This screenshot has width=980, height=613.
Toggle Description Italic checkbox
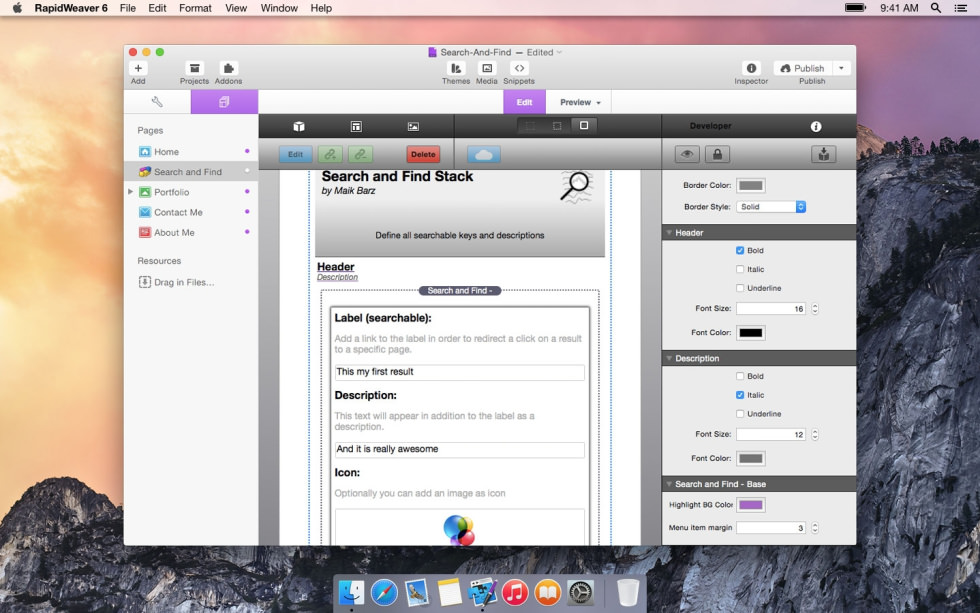pos(740,395)
